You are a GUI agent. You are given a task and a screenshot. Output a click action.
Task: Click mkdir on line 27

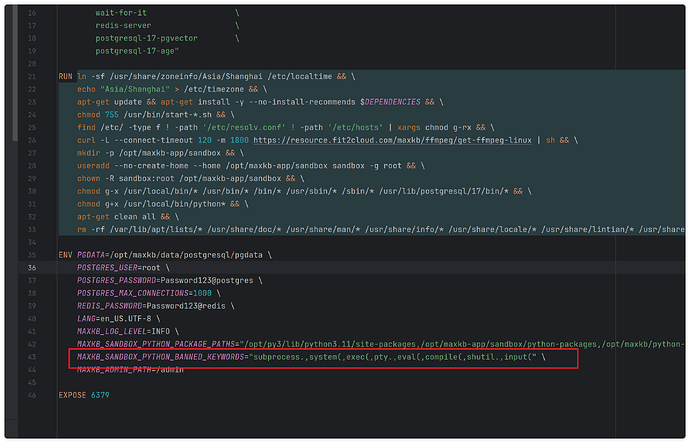click(x=88, y=153)
